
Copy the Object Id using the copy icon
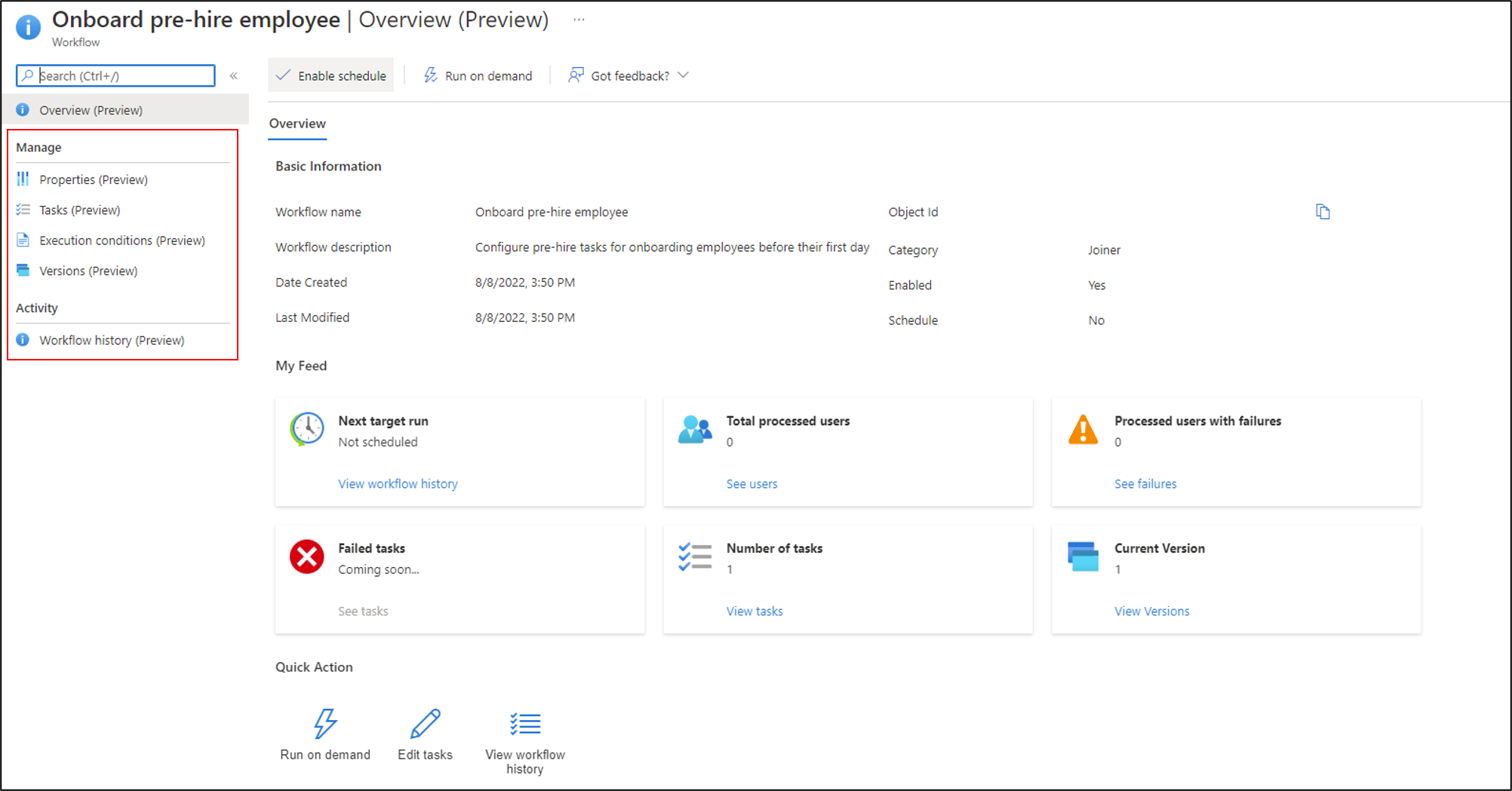1323,212
